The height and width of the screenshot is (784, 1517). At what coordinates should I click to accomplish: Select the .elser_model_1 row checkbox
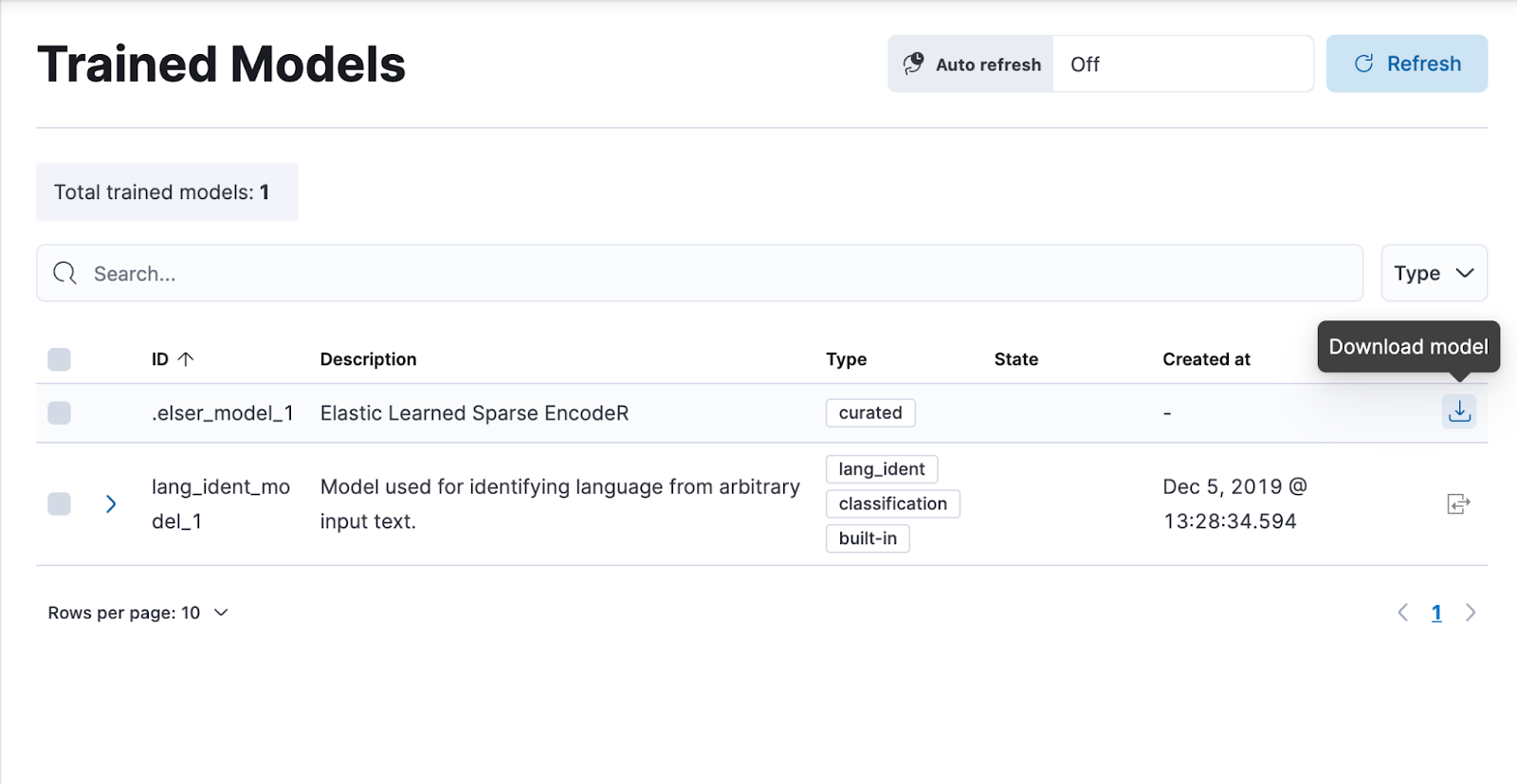[60, 412]
